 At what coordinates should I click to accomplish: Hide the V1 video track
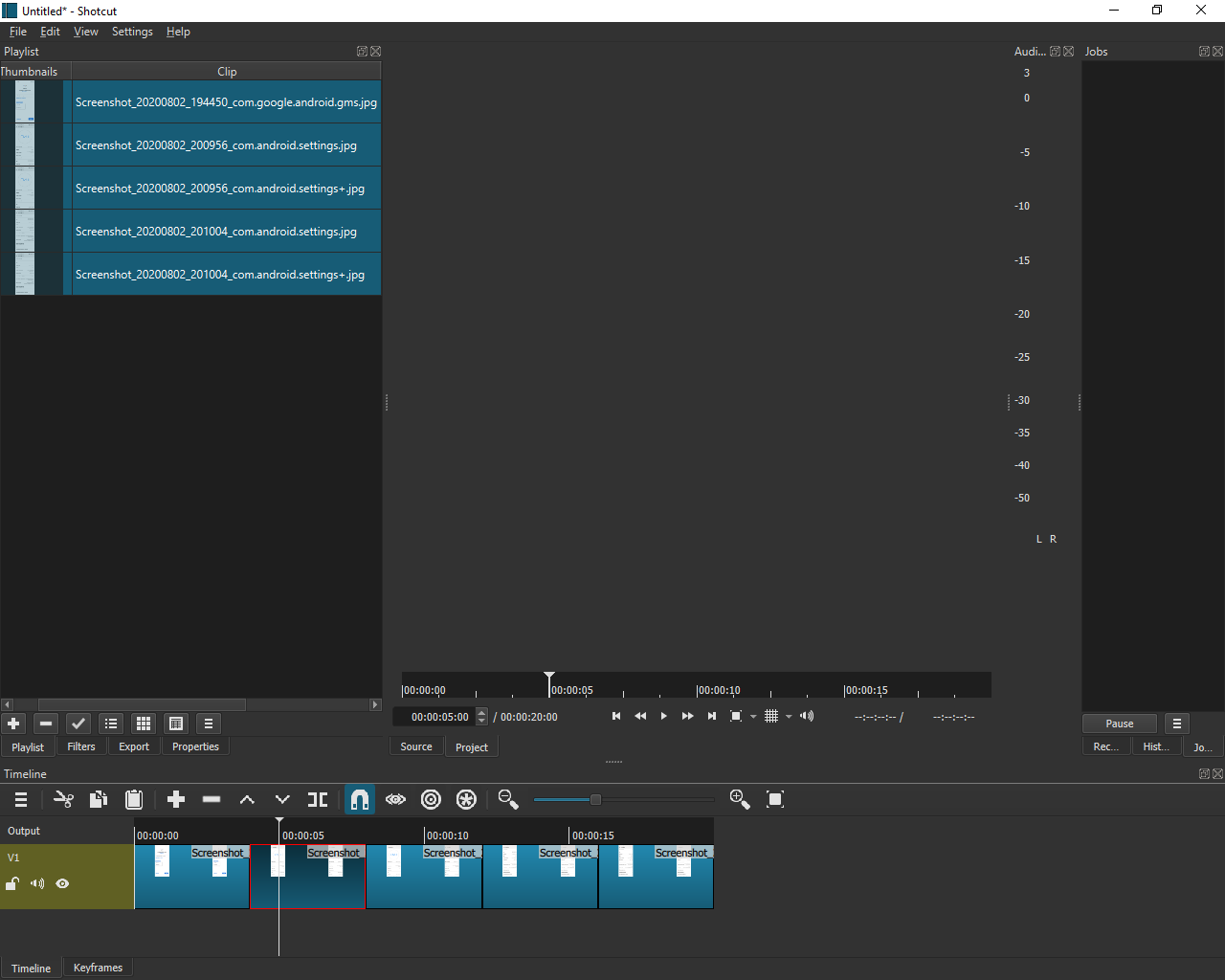pyautogui.click(x=62, y=883)
